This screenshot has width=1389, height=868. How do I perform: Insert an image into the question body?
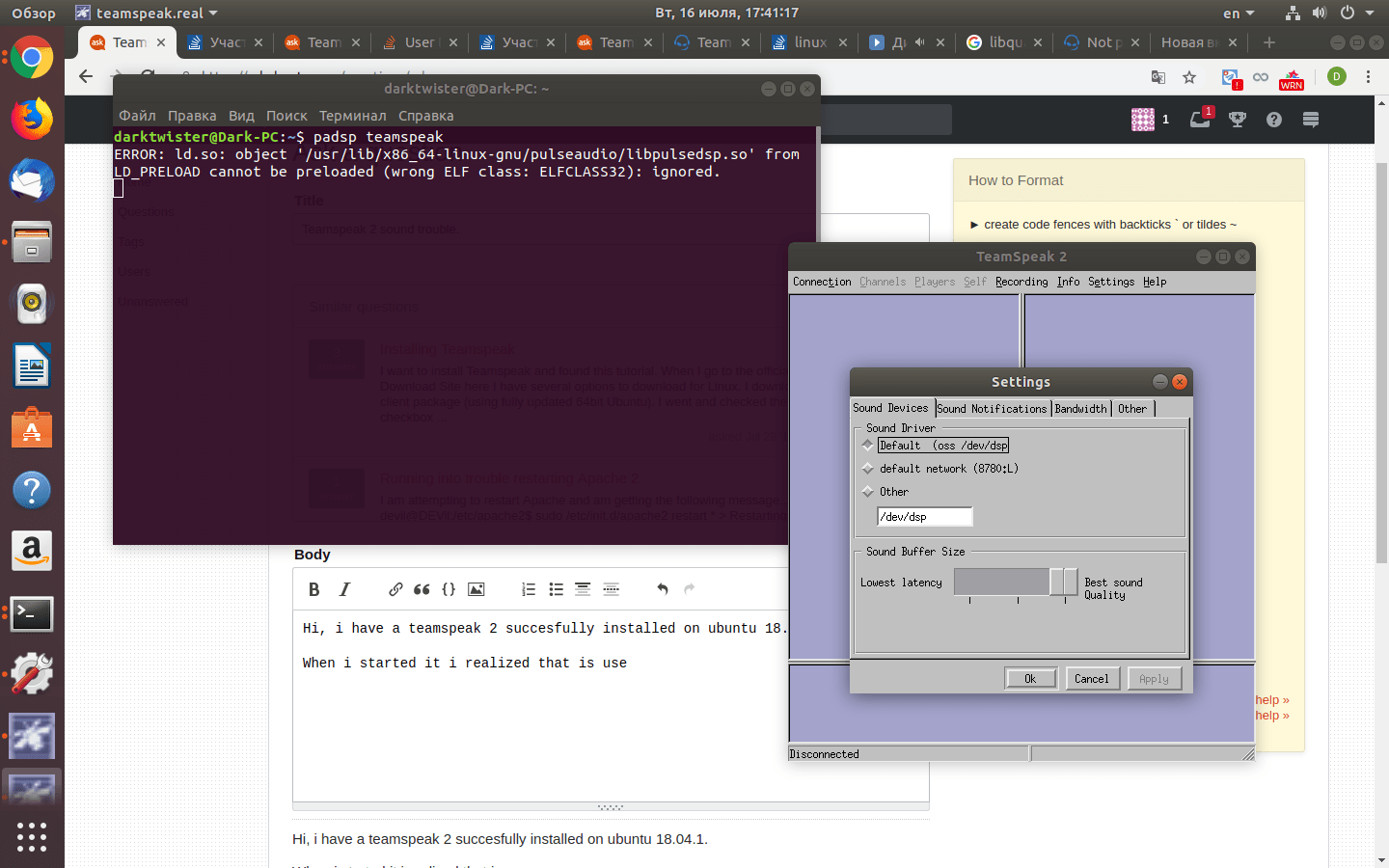476,589
